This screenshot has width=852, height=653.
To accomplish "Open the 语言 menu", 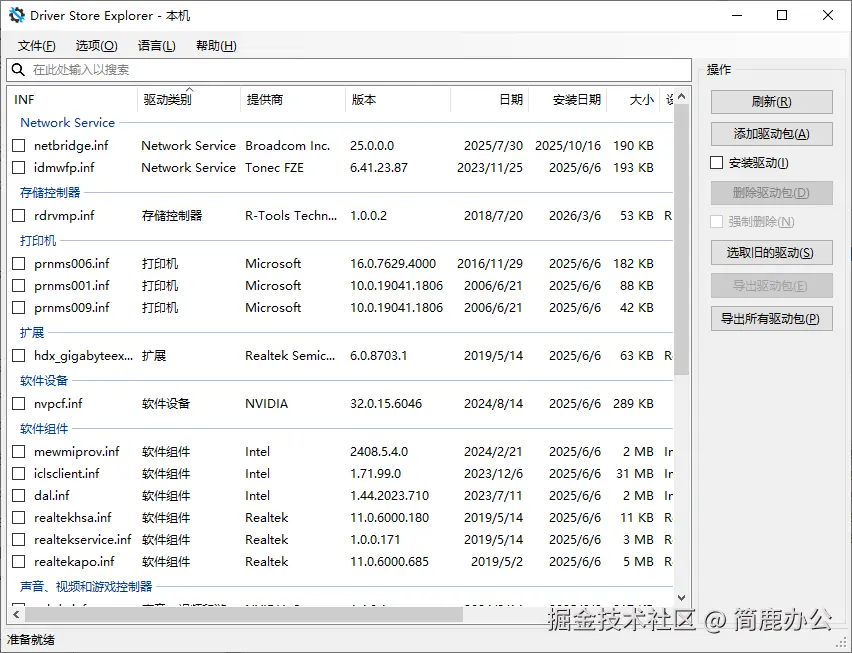I will coord(156,45).
